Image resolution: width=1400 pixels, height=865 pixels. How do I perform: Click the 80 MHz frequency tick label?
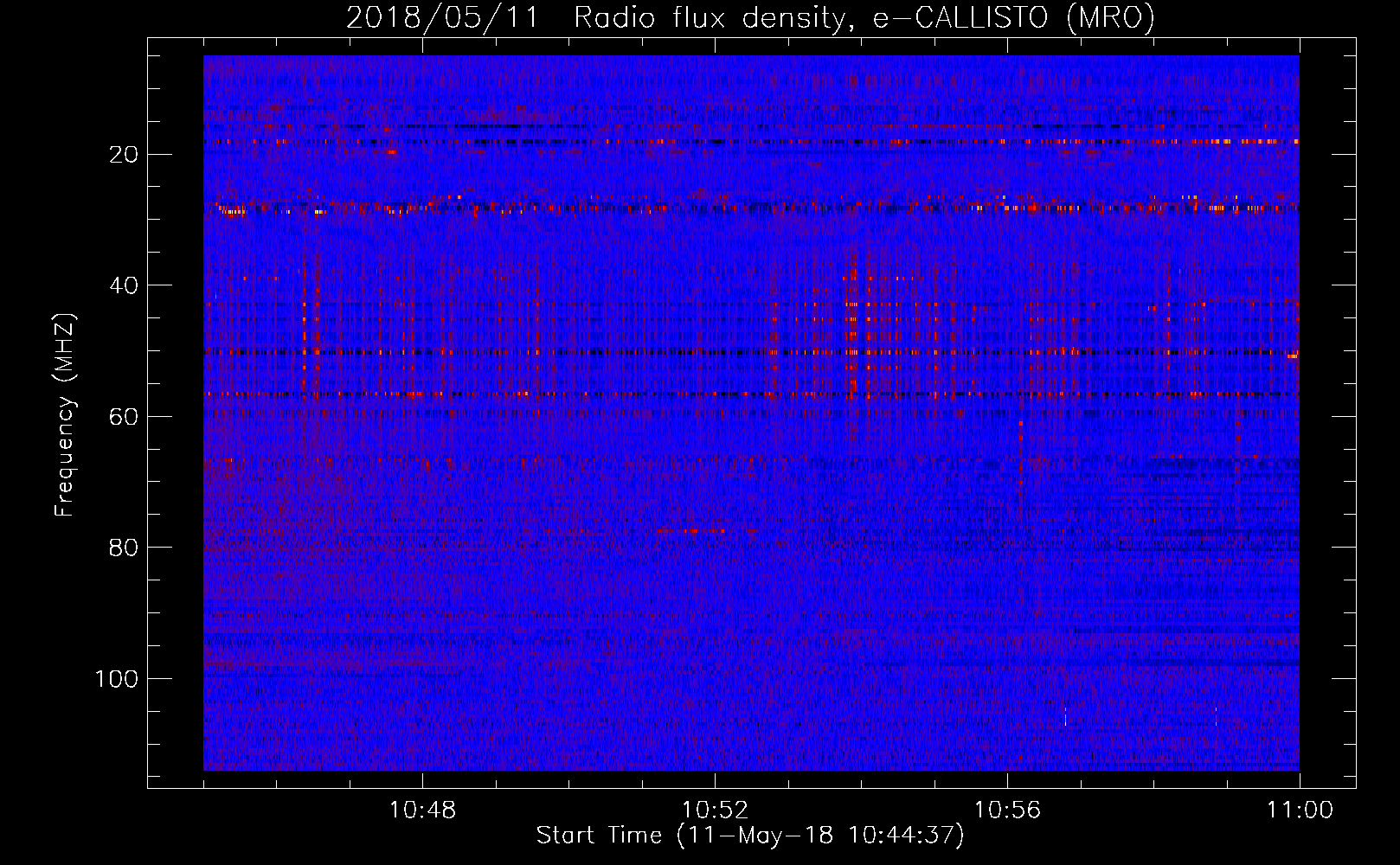(x=124, y=548)
